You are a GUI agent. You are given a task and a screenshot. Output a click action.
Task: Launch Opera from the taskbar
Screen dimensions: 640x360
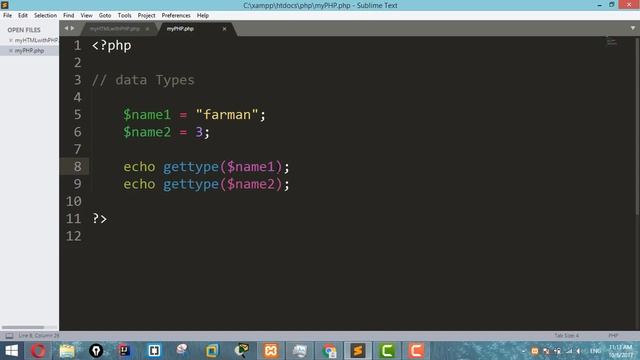pyautogui.click(x=39, y=351)
